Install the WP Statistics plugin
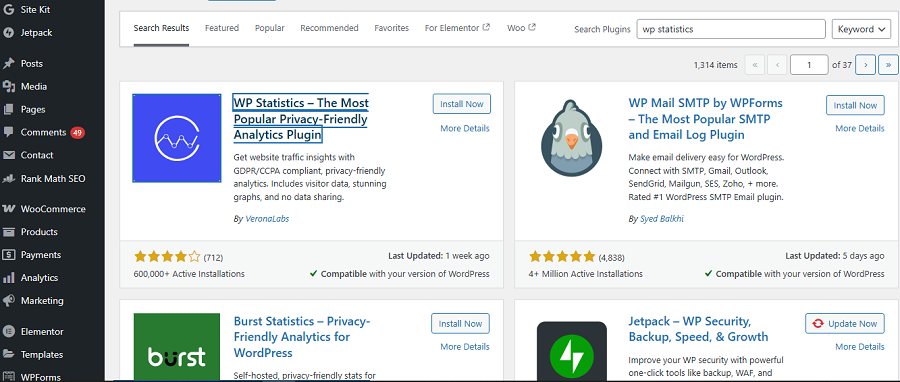This screenshot has height=382, width=900. click(461, 104)
